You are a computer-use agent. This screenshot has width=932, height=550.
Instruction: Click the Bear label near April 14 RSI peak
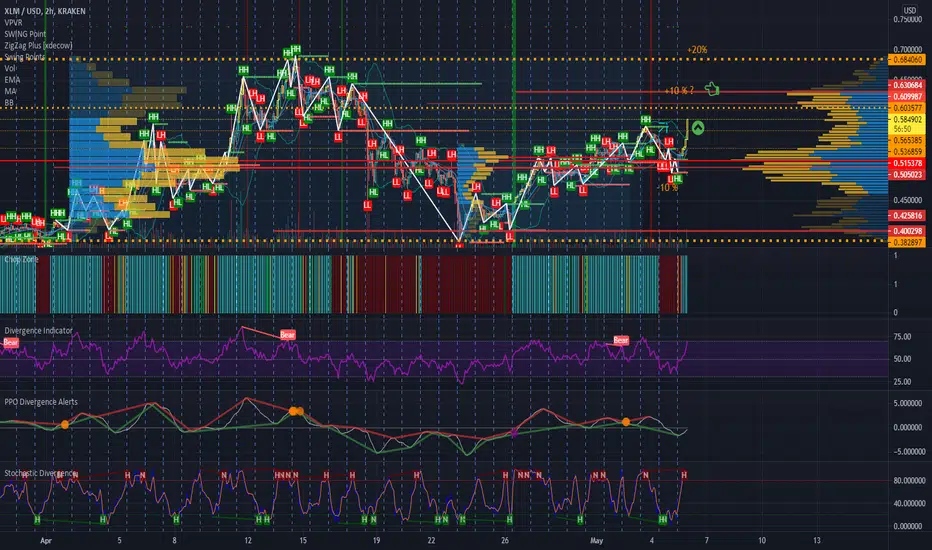click(287, 335)
